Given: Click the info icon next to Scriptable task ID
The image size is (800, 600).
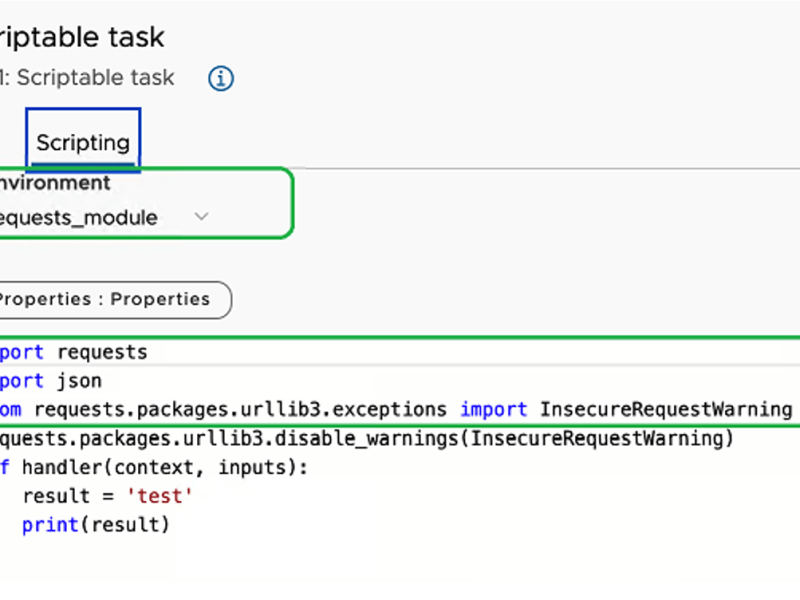Looking at the screenshot, I should (220, 78).
